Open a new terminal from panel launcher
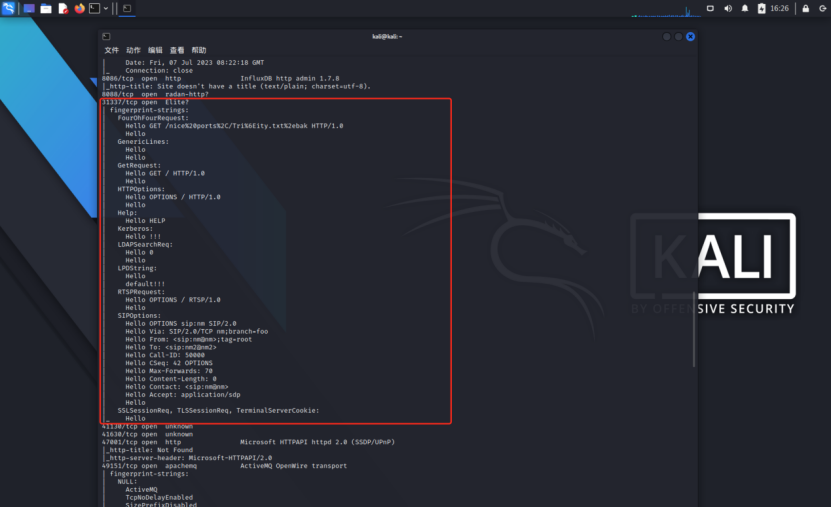 [94, 8]
